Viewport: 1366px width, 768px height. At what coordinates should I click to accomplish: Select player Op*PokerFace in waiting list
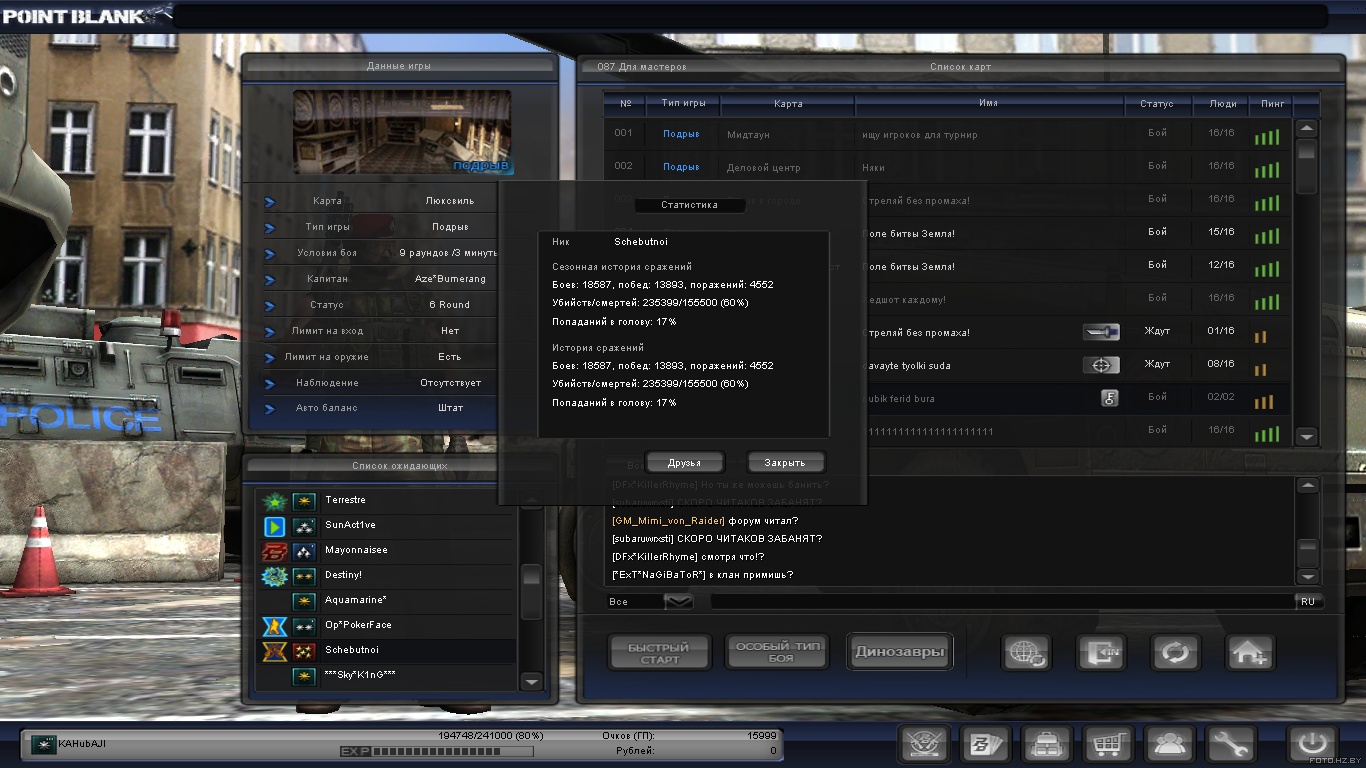(388, 625)
